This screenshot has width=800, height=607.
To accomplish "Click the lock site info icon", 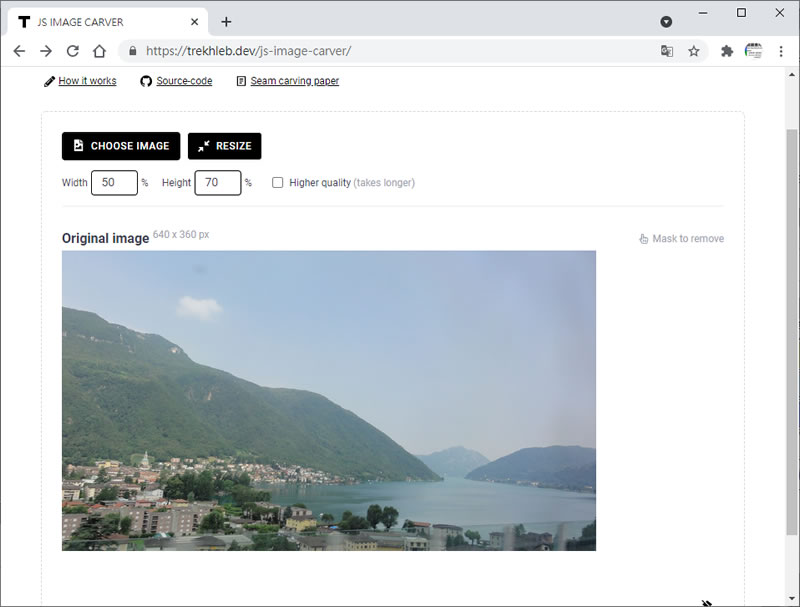I will click(x=133, y=51).
